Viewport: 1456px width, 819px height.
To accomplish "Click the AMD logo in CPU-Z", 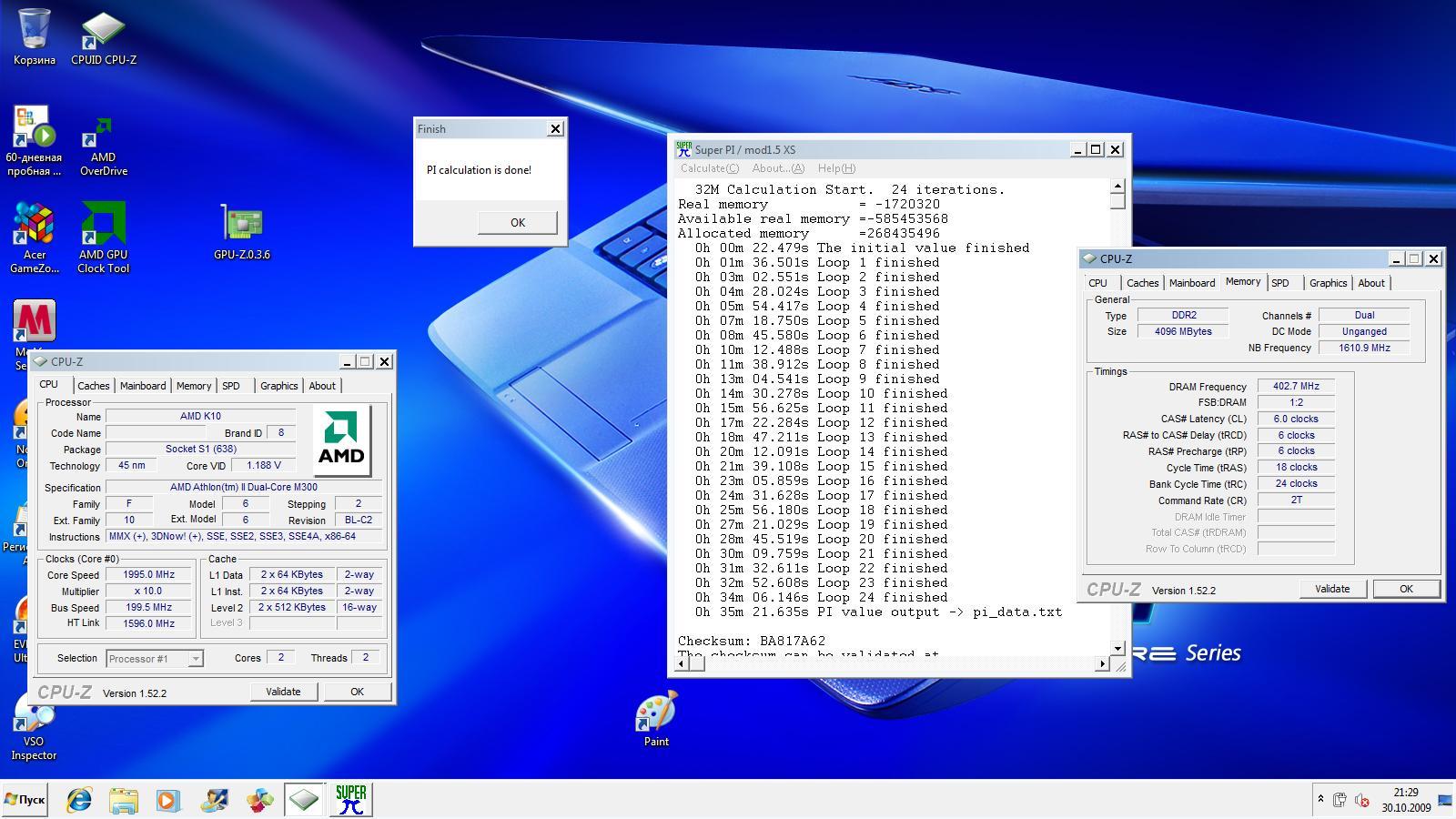I will [x=341, y=441].
